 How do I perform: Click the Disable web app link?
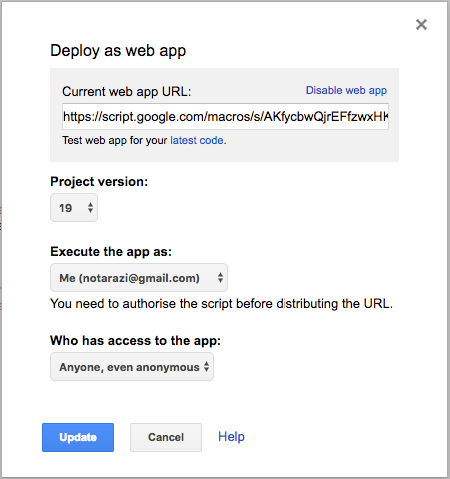346,90
